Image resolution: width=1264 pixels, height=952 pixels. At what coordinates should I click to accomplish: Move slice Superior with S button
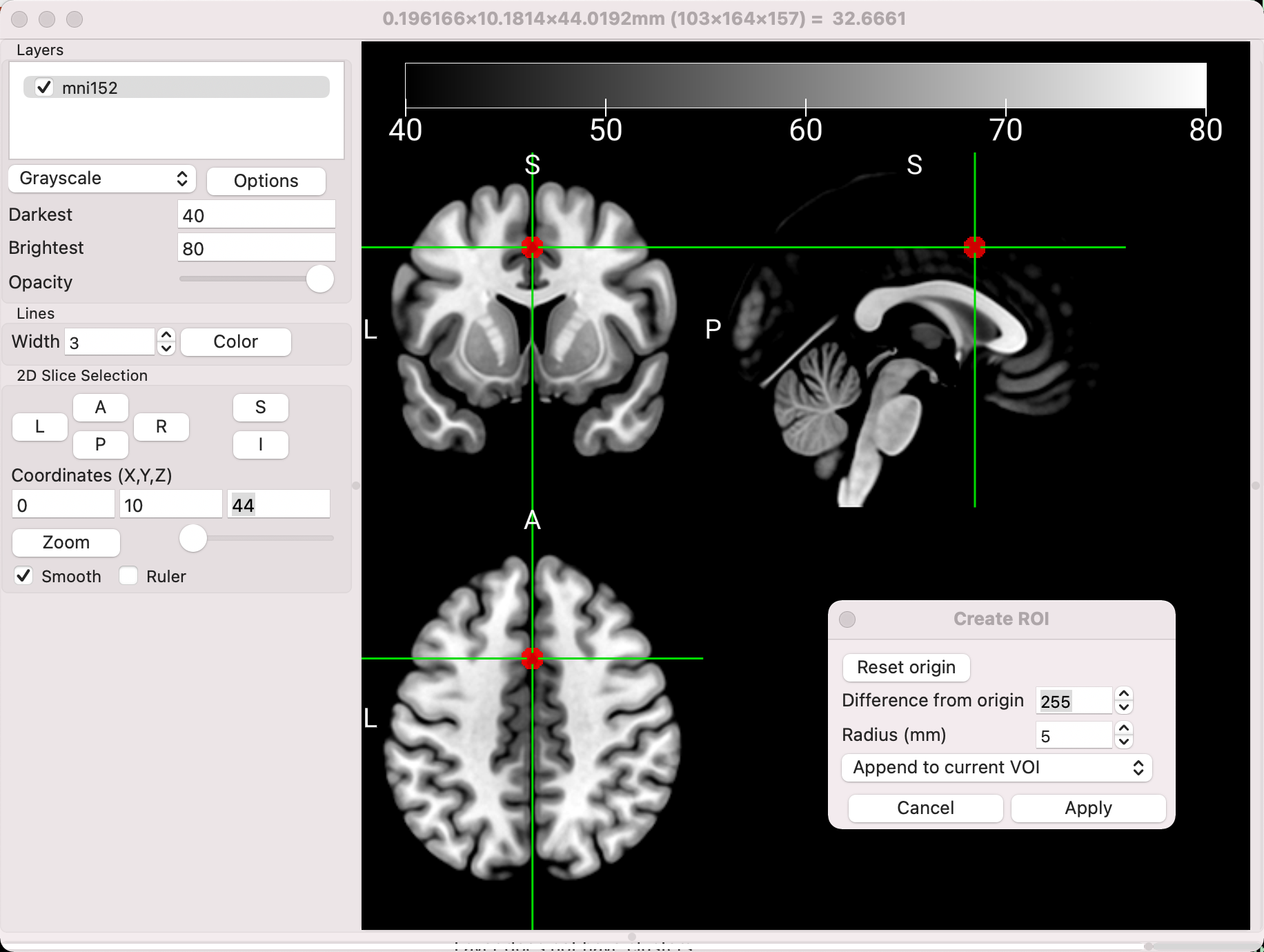click(261, 408)
